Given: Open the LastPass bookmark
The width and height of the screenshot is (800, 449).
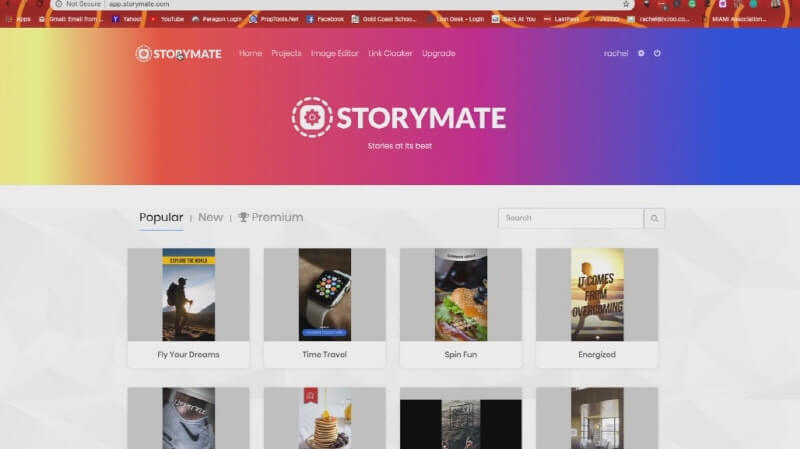Looking at the screenshot, I should click(x=561, y=19).
